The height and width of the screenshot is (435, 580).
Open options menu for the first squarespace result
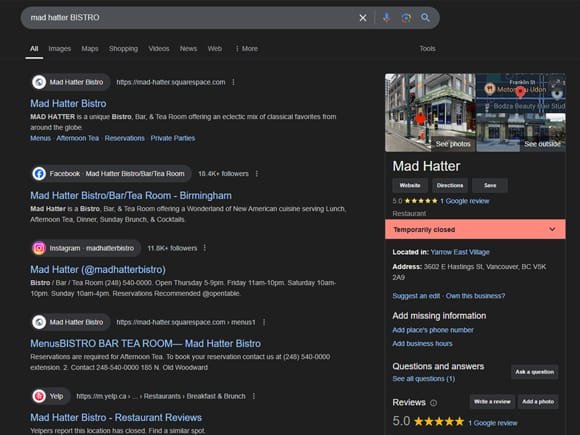tap(233, 82)
